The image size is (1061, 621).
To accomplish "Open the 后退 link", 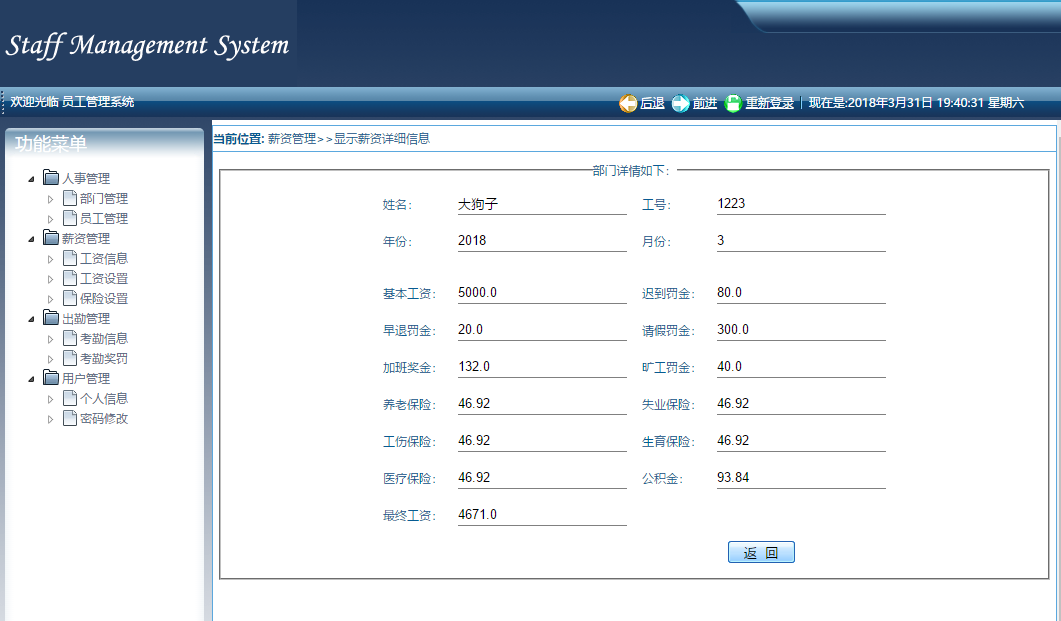I will 652,103.
